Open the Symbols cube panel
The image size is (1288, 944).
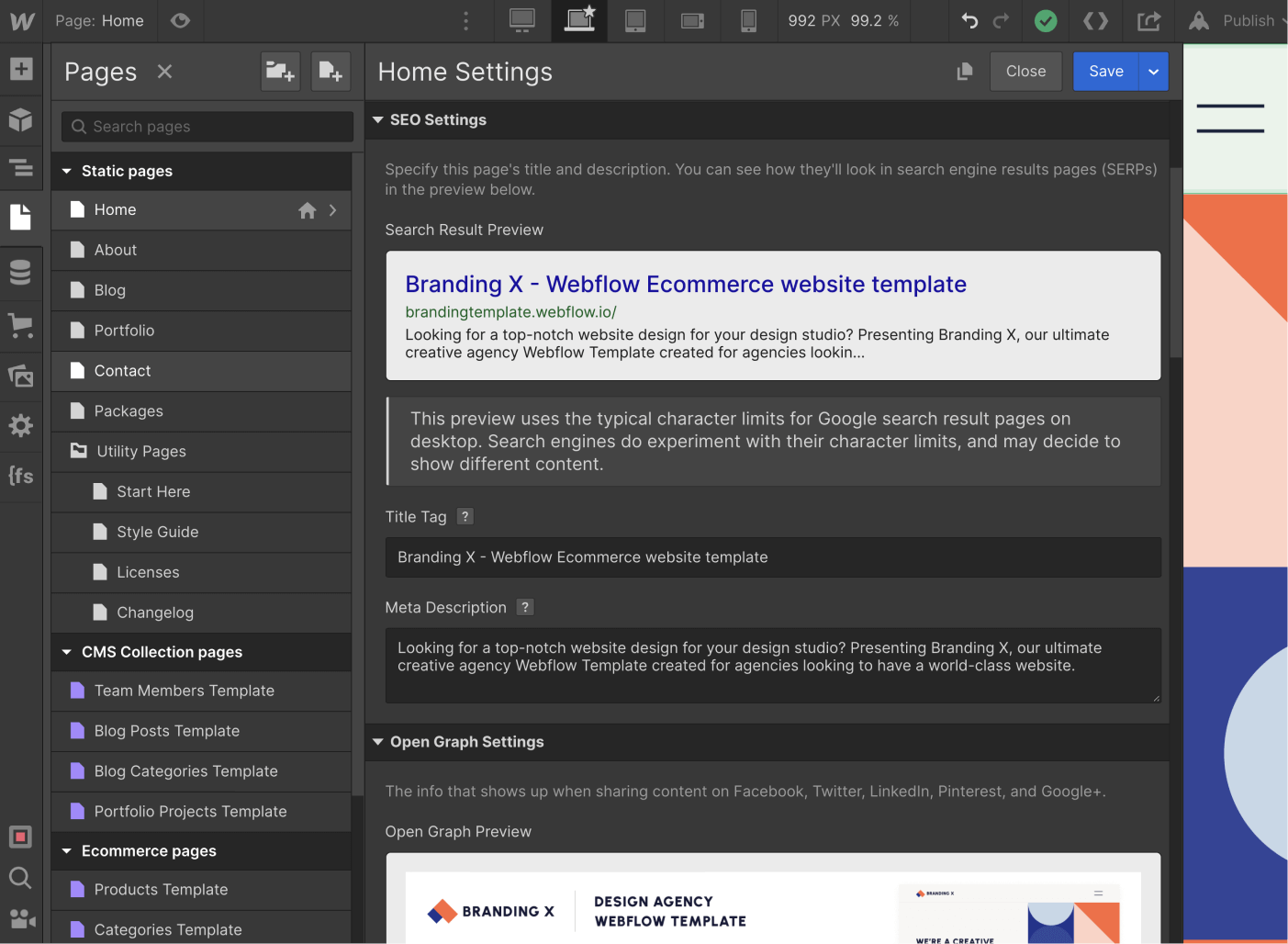point(21,119)
